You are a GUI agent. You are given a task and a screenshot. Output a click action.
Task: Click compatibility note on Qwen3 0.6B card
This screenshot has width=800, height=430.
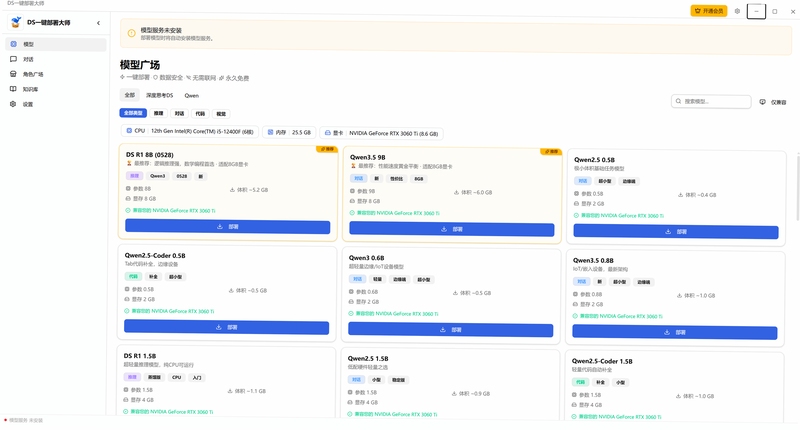[x=393, y=314]
